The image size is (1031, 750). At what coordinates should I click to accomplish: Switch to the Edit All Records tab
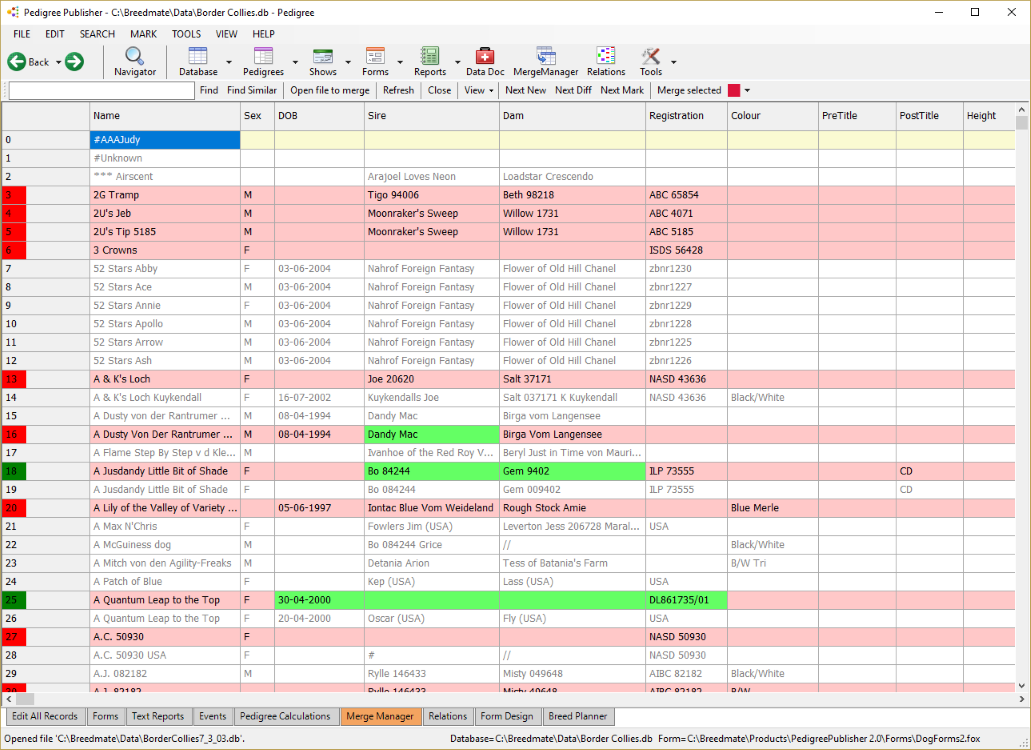(x=45, y=716)
